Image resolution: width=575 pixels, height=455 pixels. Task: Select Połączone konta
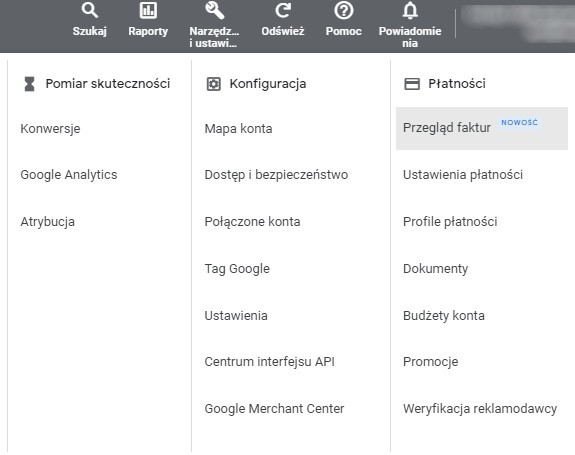click(252, 222)
